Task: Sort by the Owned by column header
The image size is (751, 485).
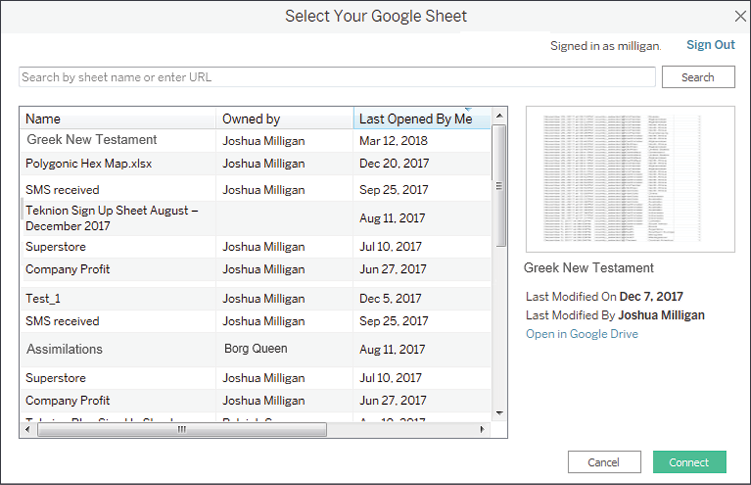Action: 284,118
